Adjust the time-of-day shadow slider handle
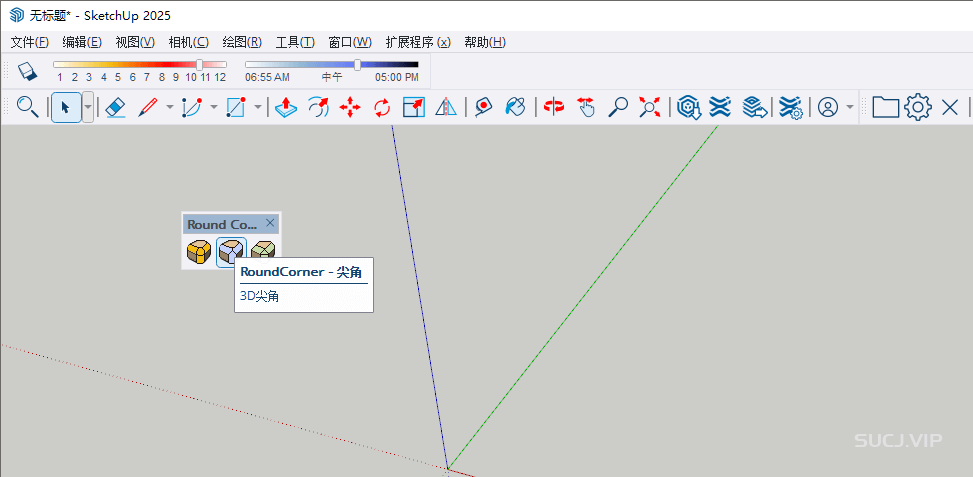The width and height of the screenshot is (973, 477). (x=357, y=65)
